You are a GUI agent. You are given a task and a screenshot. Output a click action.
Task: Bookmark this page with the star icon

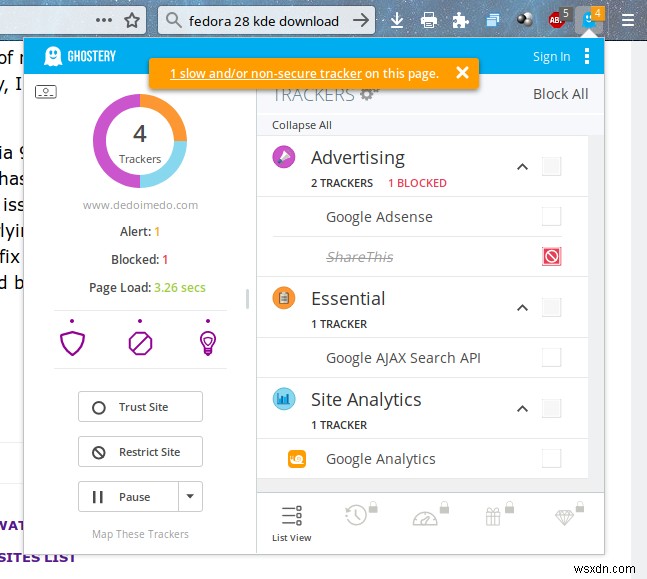pos(132,20)
